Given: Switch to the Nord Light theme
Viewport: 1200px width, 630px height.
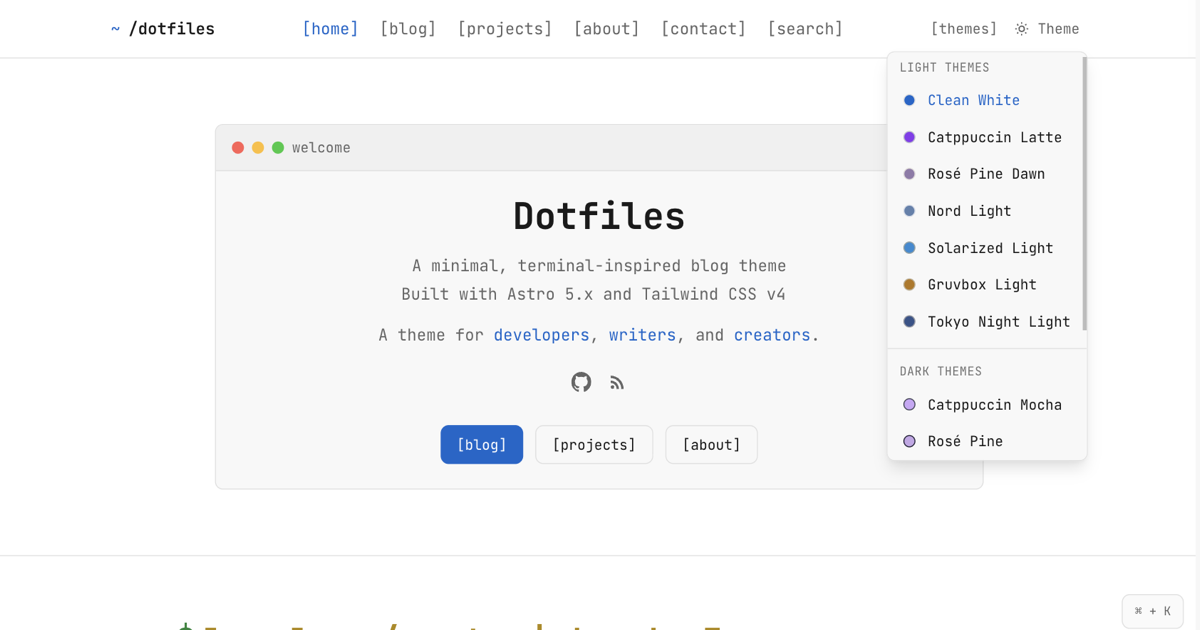Looking at the screenshot, I should coord(969,211).
